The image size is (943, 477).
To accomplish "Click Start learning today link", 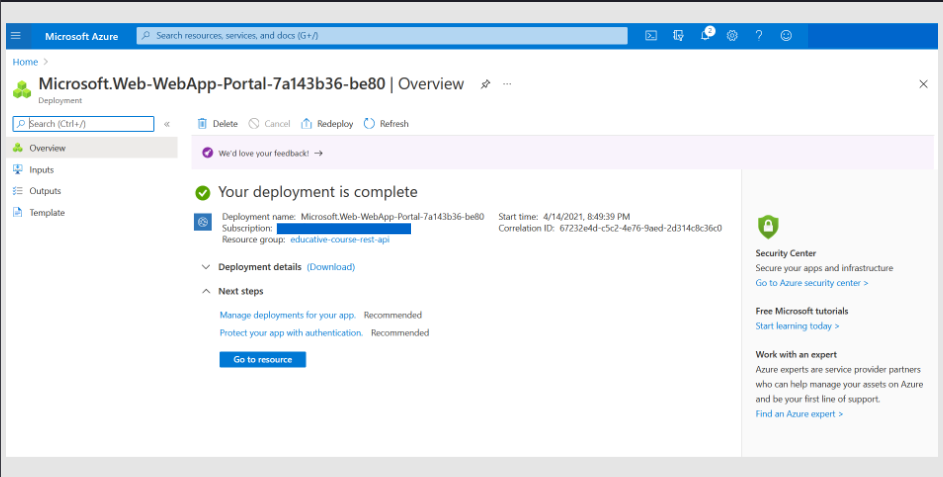I will click(x=797, y=326).
